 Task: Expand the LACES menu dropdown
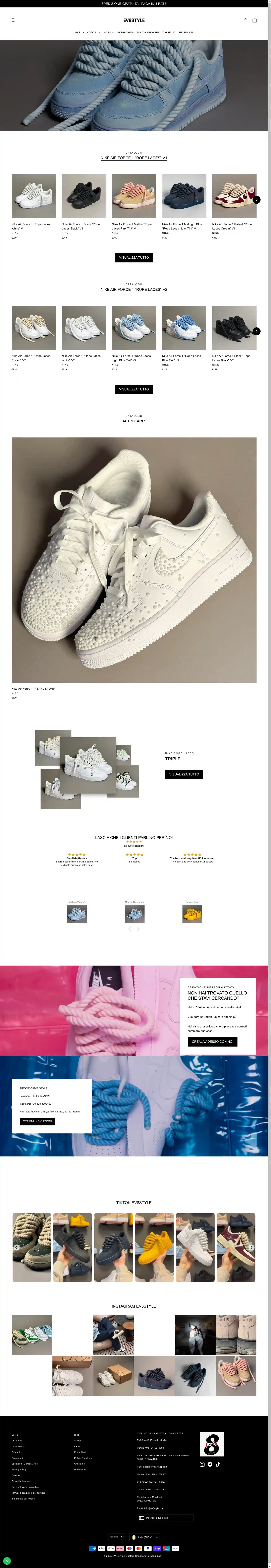[108, 32]
